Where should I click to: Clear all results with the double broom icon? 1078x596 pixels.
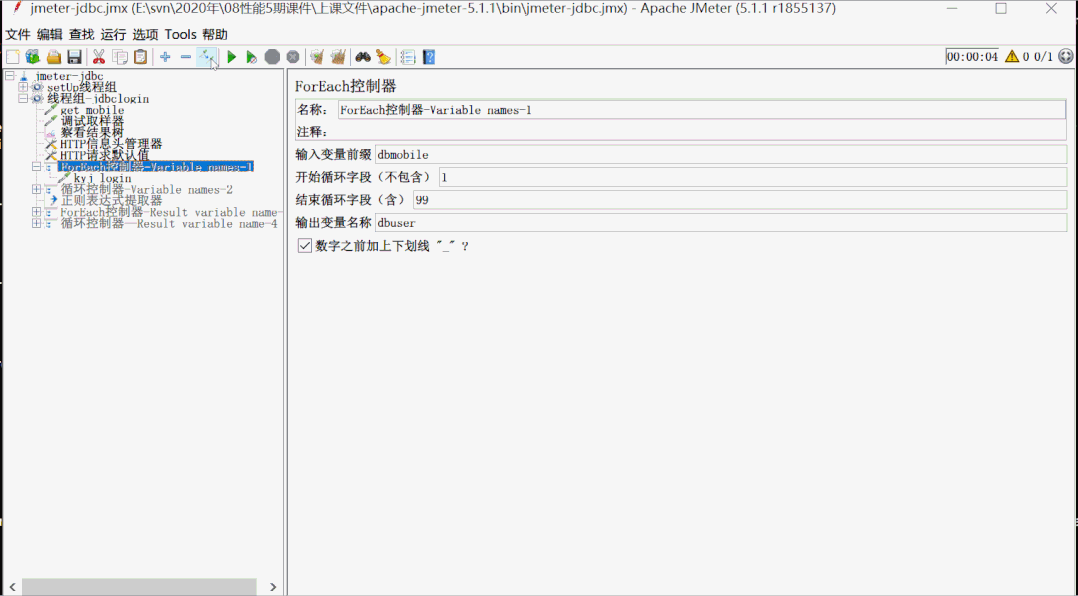coord(338,57)
